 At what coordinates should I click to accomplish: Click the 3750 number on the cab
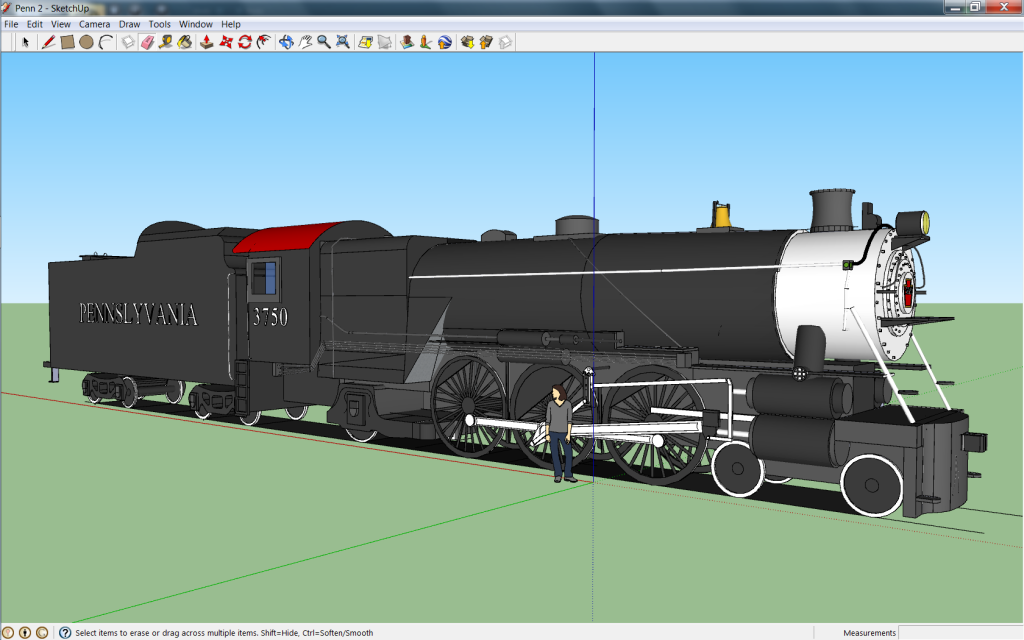tap(270, 317)
